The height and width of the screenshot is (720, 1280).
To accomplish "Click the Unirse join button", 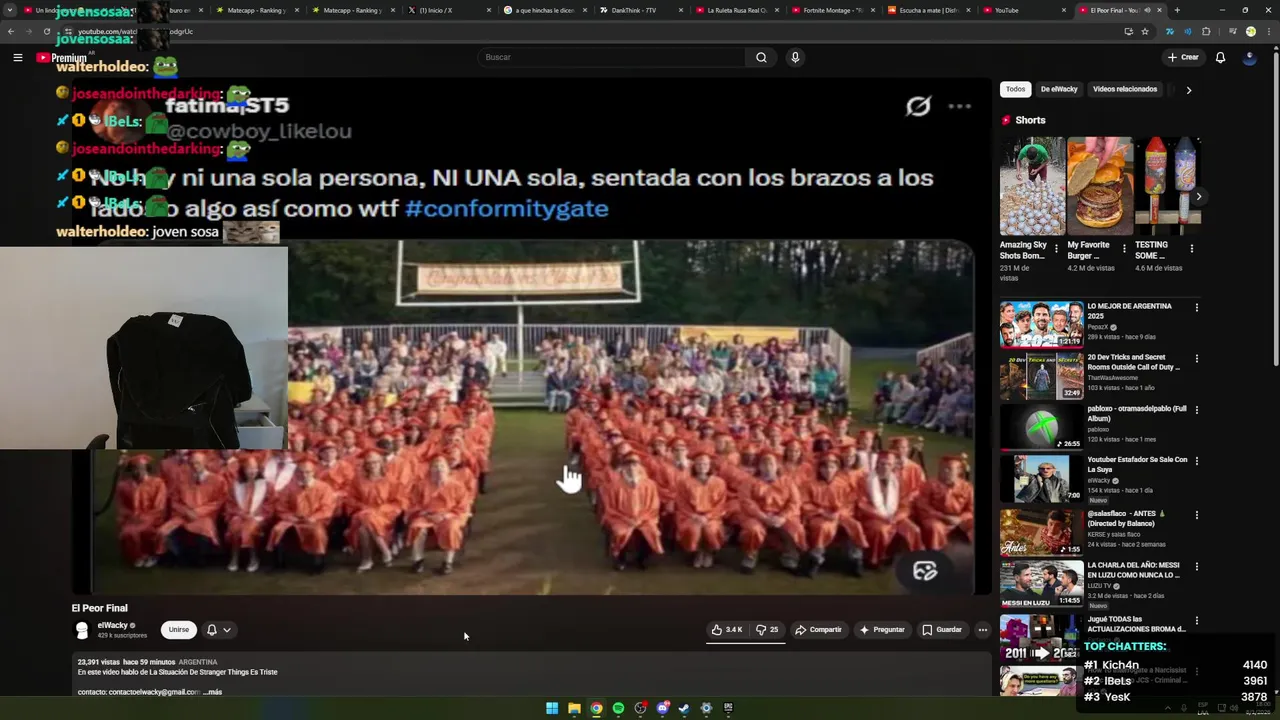I will 178,630.
